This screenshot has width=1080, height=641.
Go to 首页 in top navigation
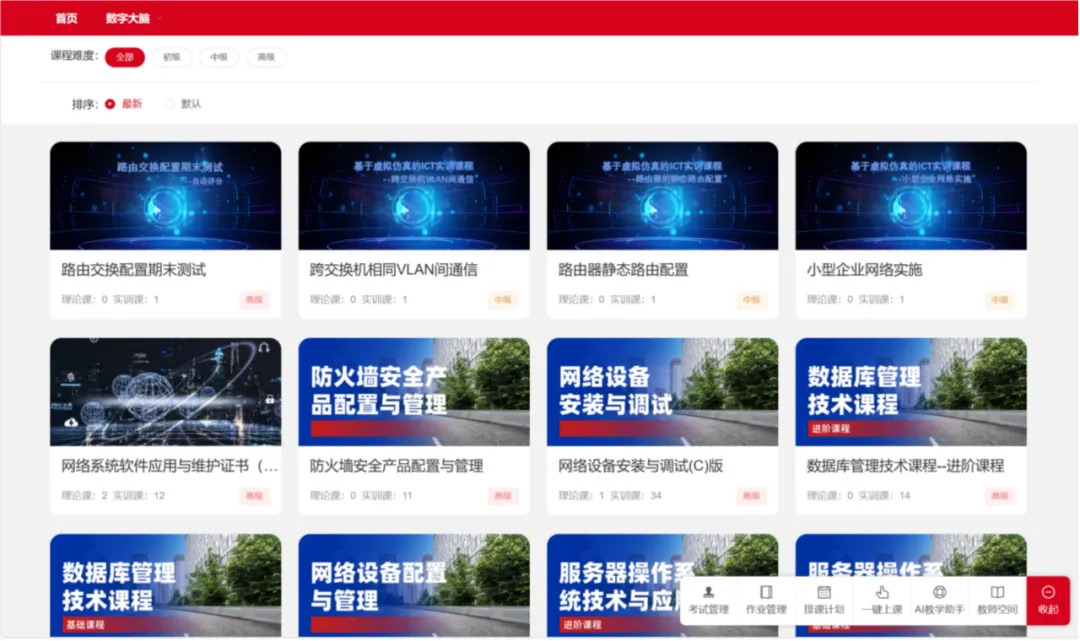66,18
